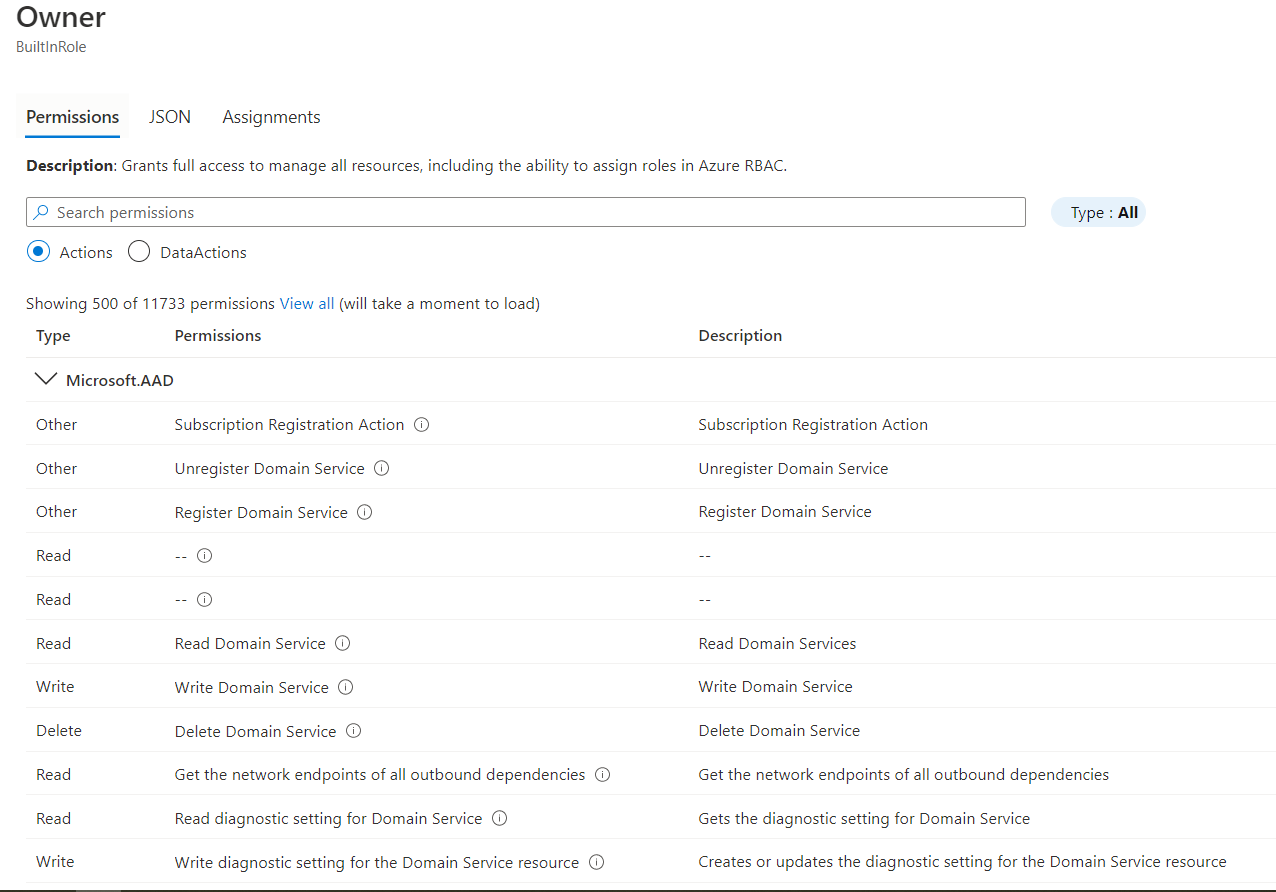
Task: Click the 'Delete' type cell
Action: click(x=59, y=731)
